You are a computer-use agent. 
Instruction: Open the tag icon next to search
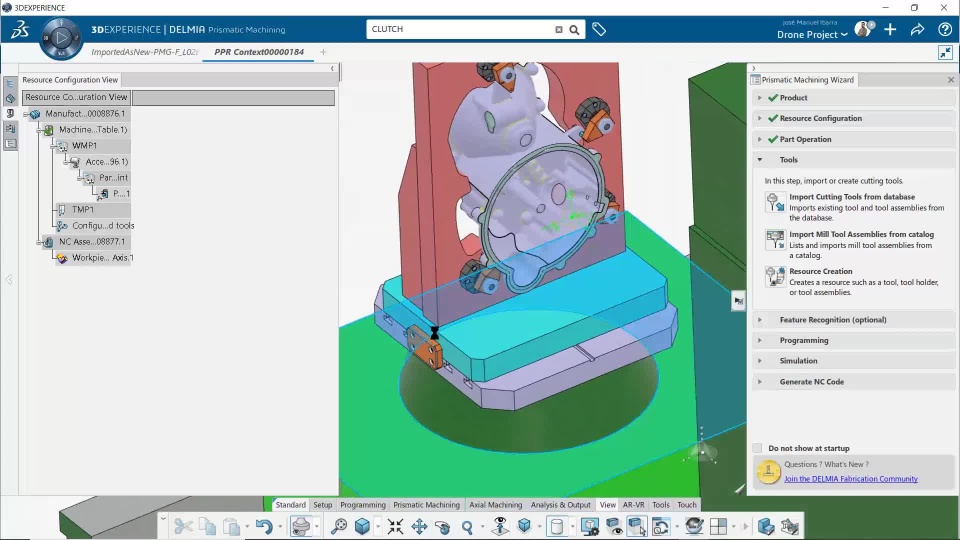[599, 29]
